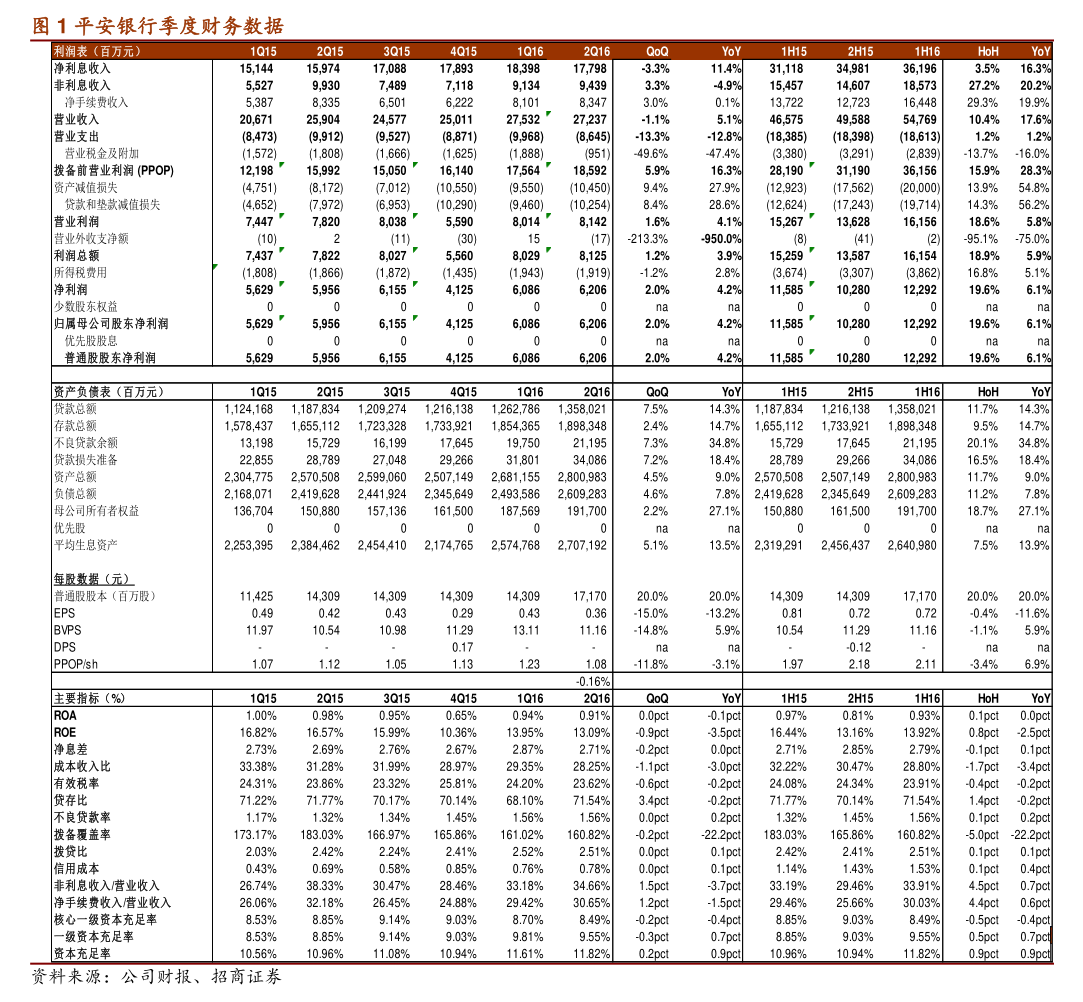Select the 2Q15 column header
Viewport: 1083px width, 1002px height.
click(330, 51)
